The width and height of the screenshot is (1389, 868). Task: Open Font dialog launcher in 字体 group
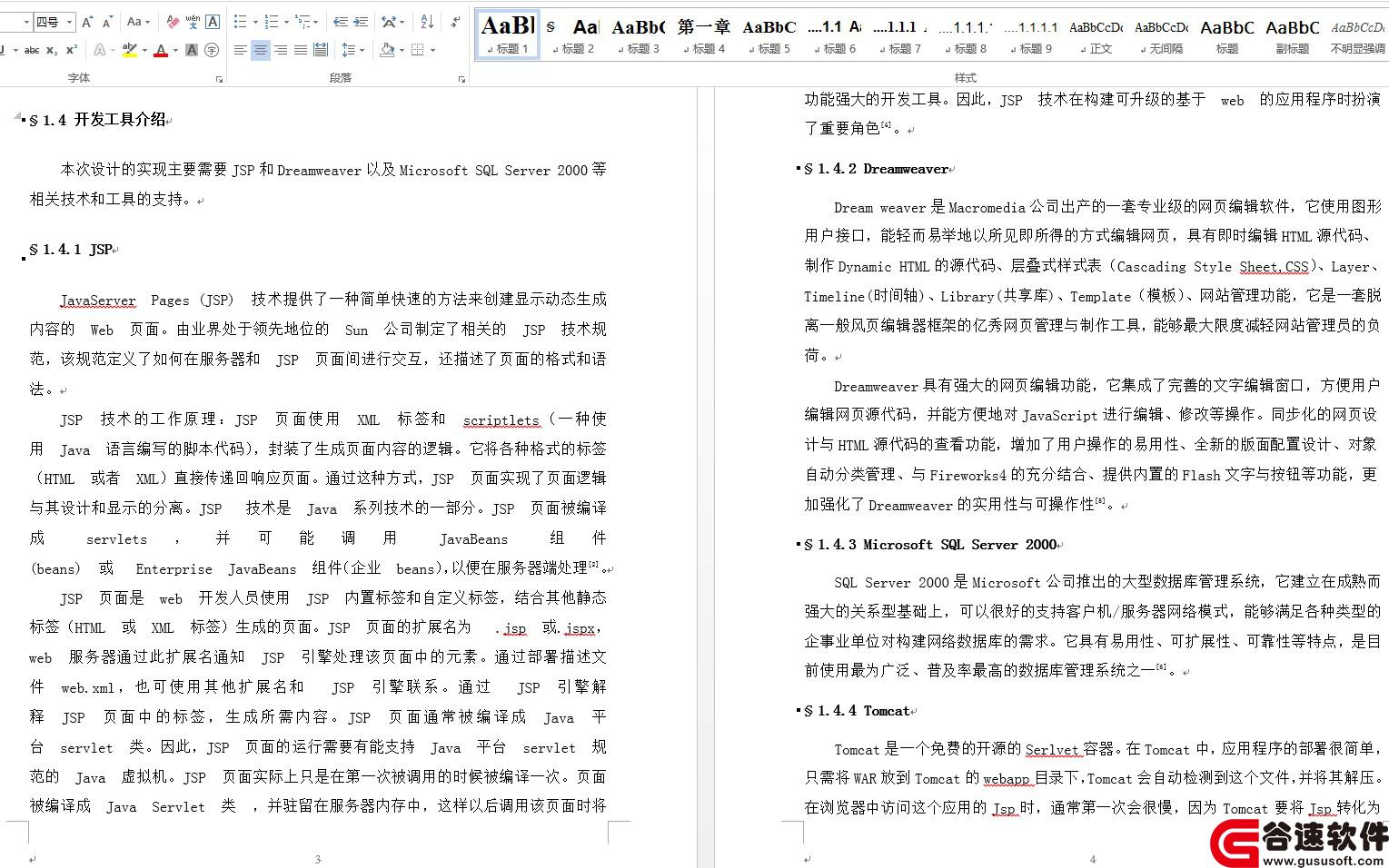219,80
